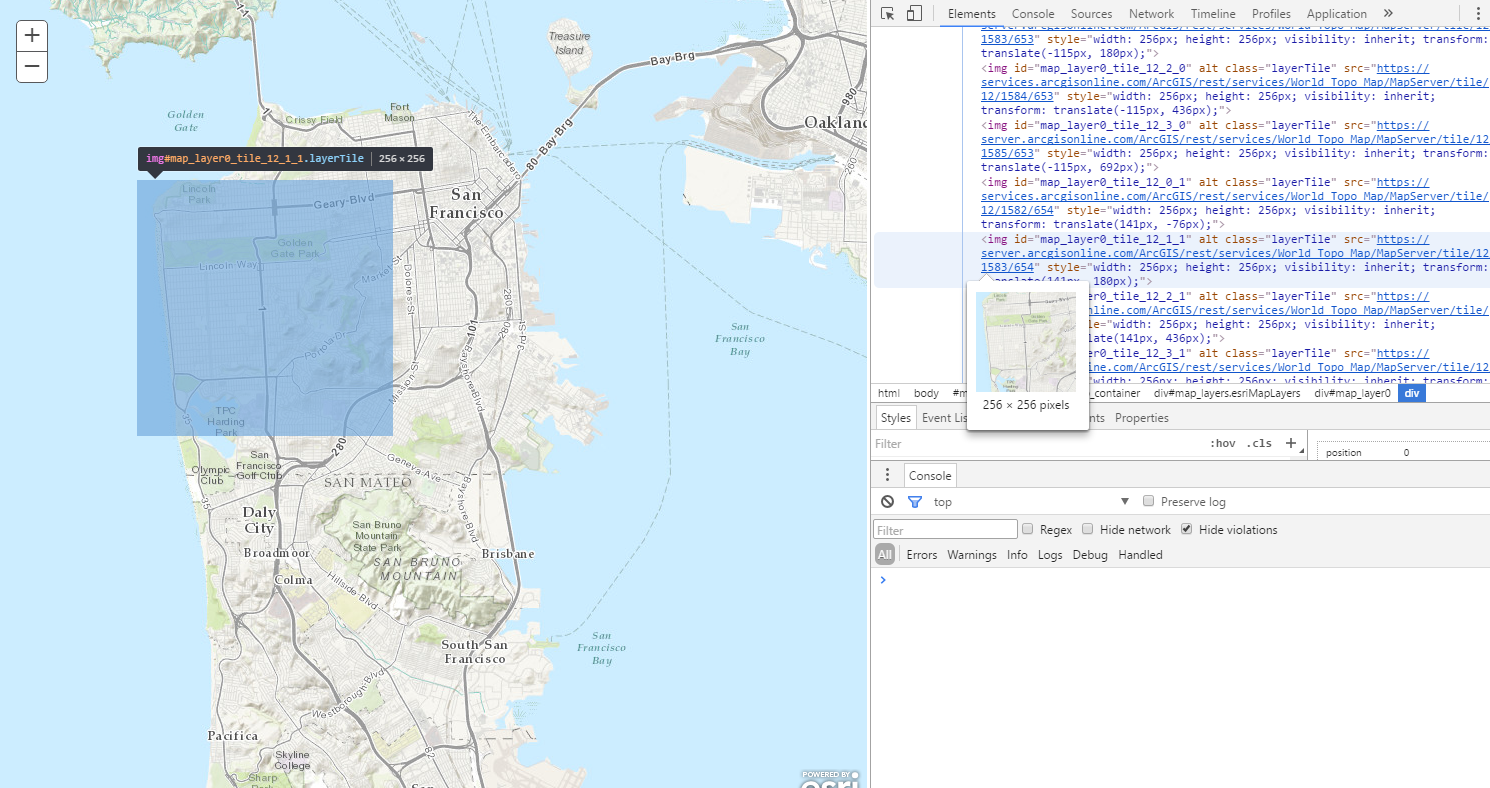
Task: Open console drawer three-dot menu
Action: 887,475
